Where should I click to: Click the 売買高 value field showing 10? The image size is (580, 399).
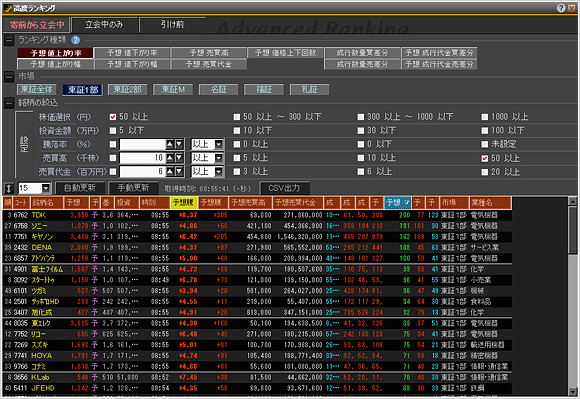(142, 158)
